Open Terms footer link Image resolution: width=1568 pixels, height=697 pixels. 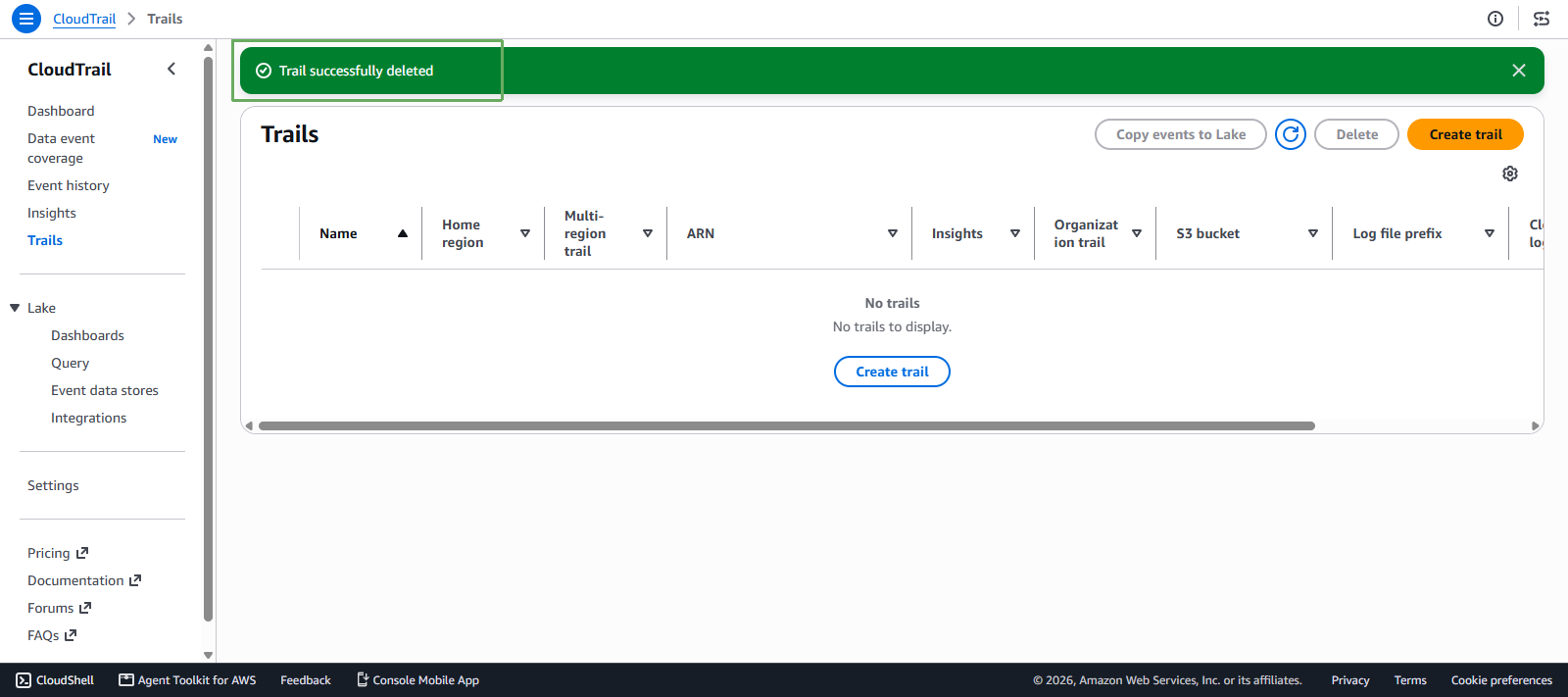tap(1410, 680)
